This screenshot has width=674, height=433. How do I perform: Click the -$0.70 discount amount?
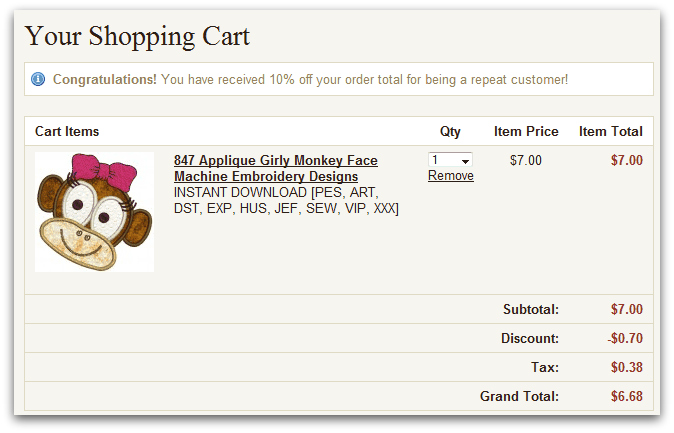coord(624,339)
